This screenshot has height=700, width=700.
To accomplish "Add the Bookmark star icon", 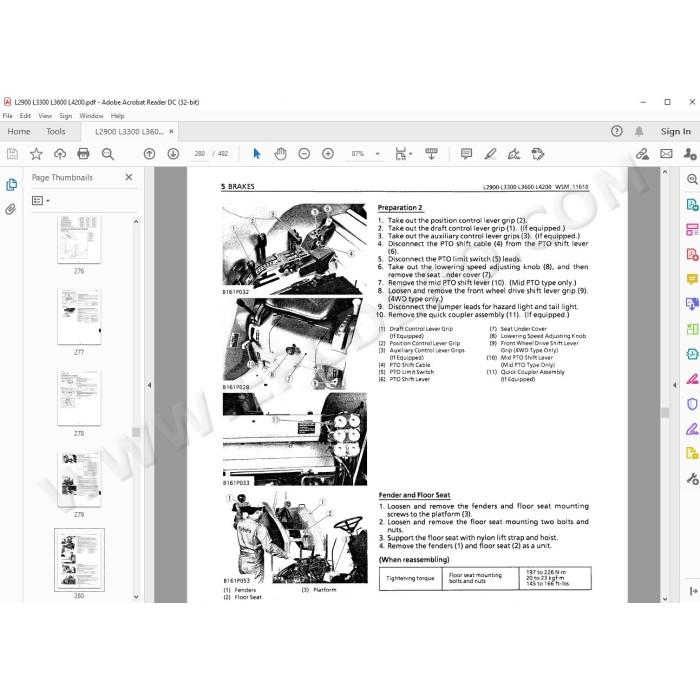I will 36,154.
